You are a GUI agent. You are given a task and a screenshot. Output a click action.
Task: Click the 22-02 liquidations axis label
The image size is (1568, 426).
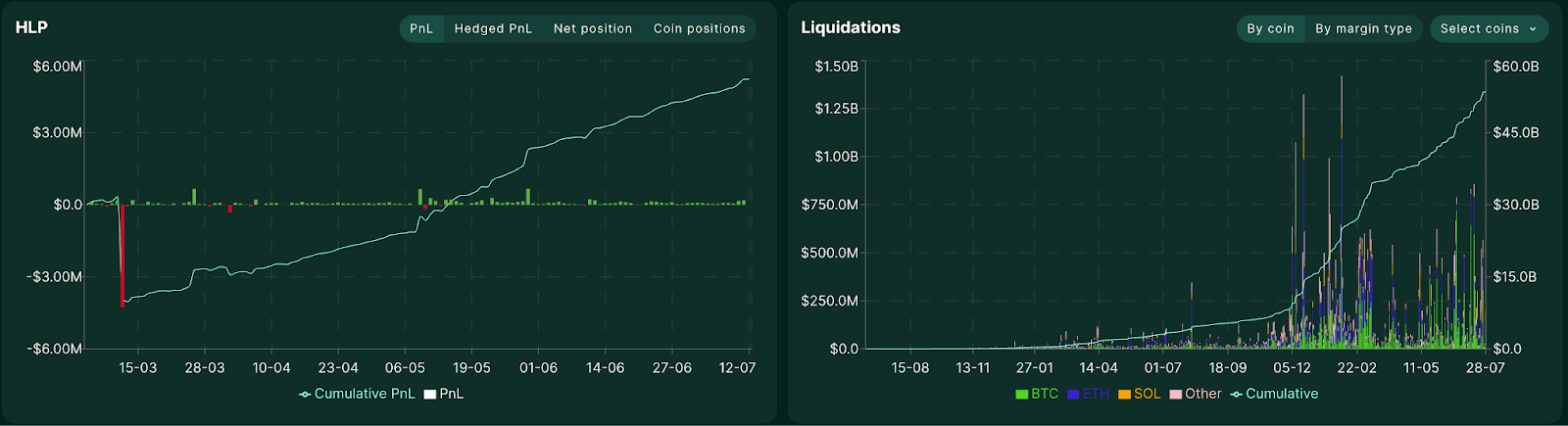coord(1356,368)
